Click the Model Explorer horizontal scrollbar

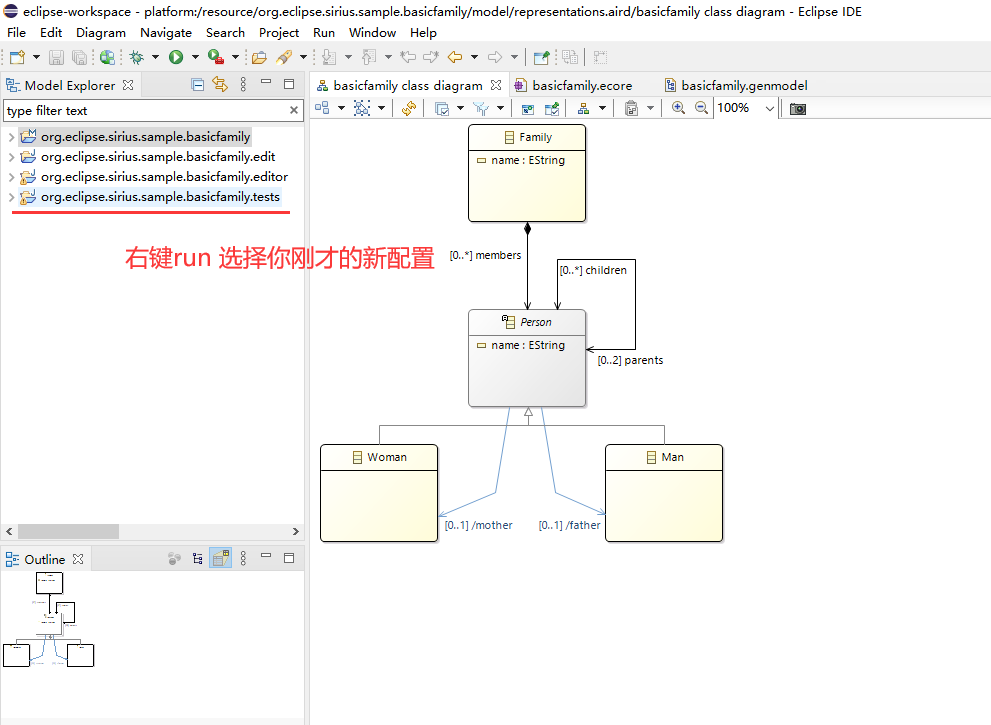[68, 531]
